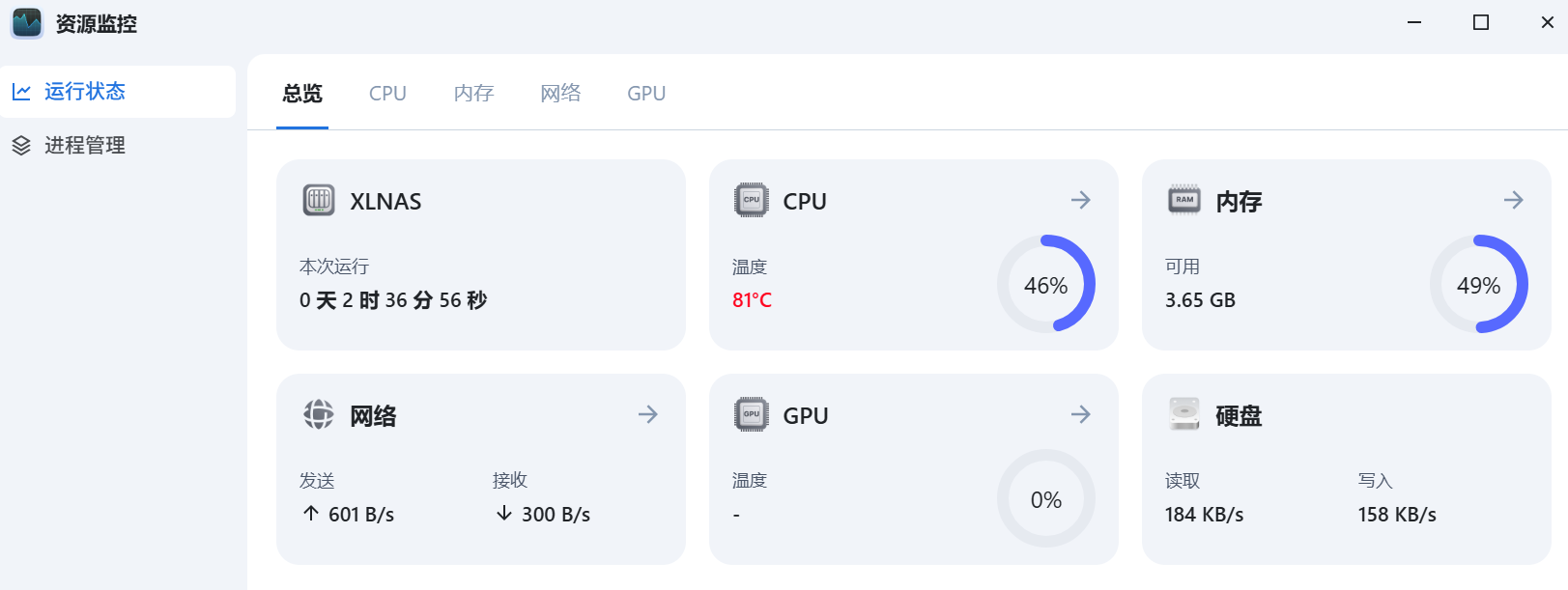Click the resource monitor app icon
Viewport: 1568px width, 590px height.
tap(27, 23)
